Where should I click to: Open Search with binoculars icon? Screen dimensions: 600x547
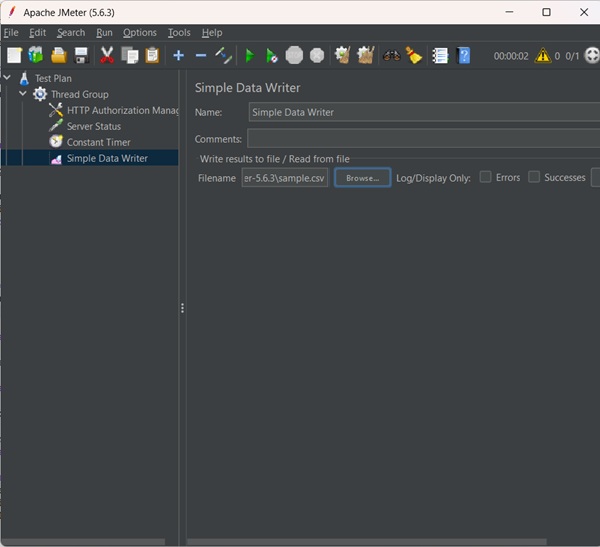pos(391,56)
